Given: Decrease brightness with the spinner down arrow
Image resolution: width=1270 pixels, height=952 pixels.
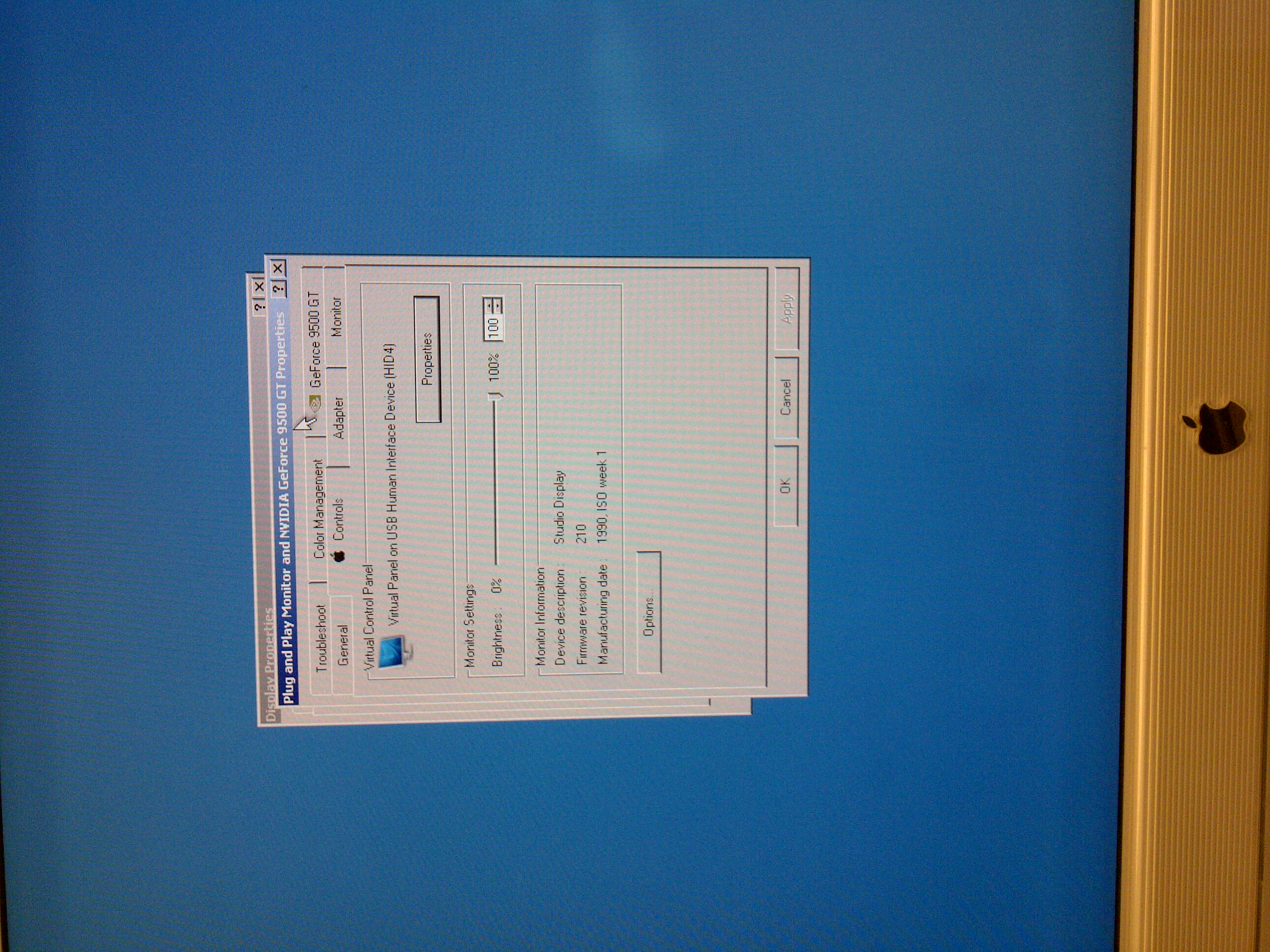Looking at the screenshot, I should tap(498, 305).
